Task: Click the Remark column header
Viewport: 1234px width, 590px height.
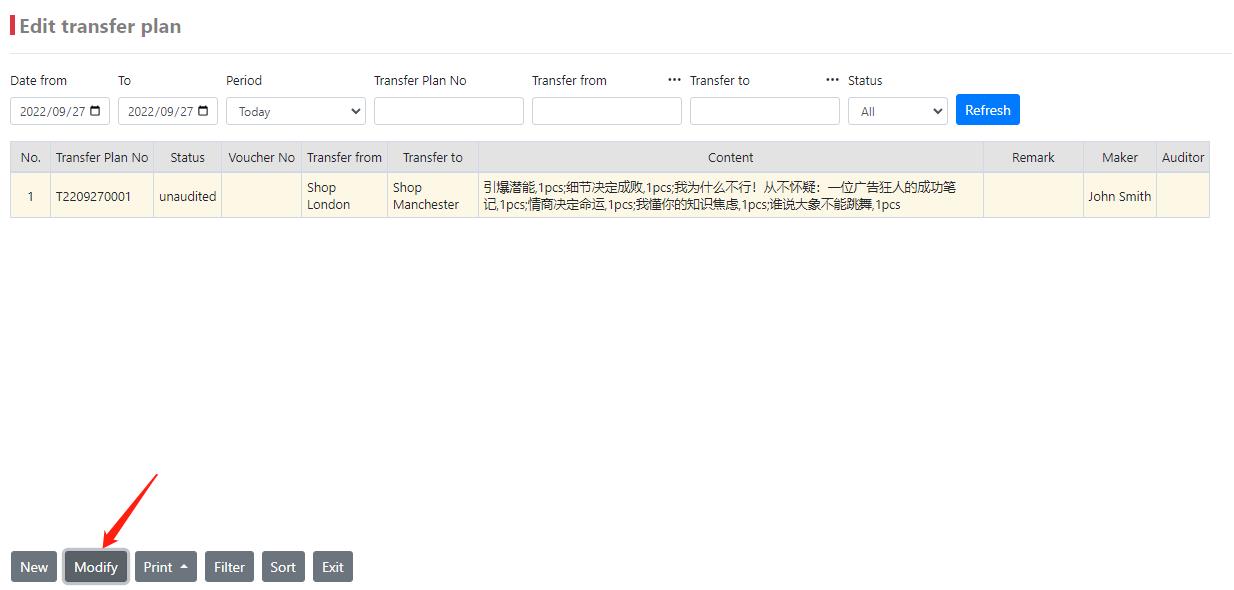Action: 1034,157
